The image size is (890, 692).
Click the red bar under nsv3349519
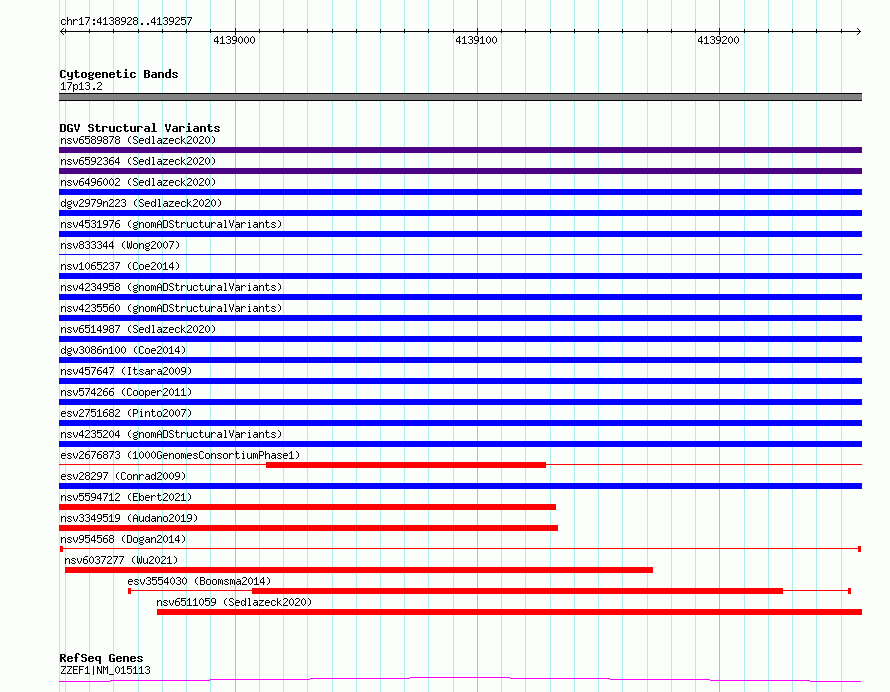(308, 528)
